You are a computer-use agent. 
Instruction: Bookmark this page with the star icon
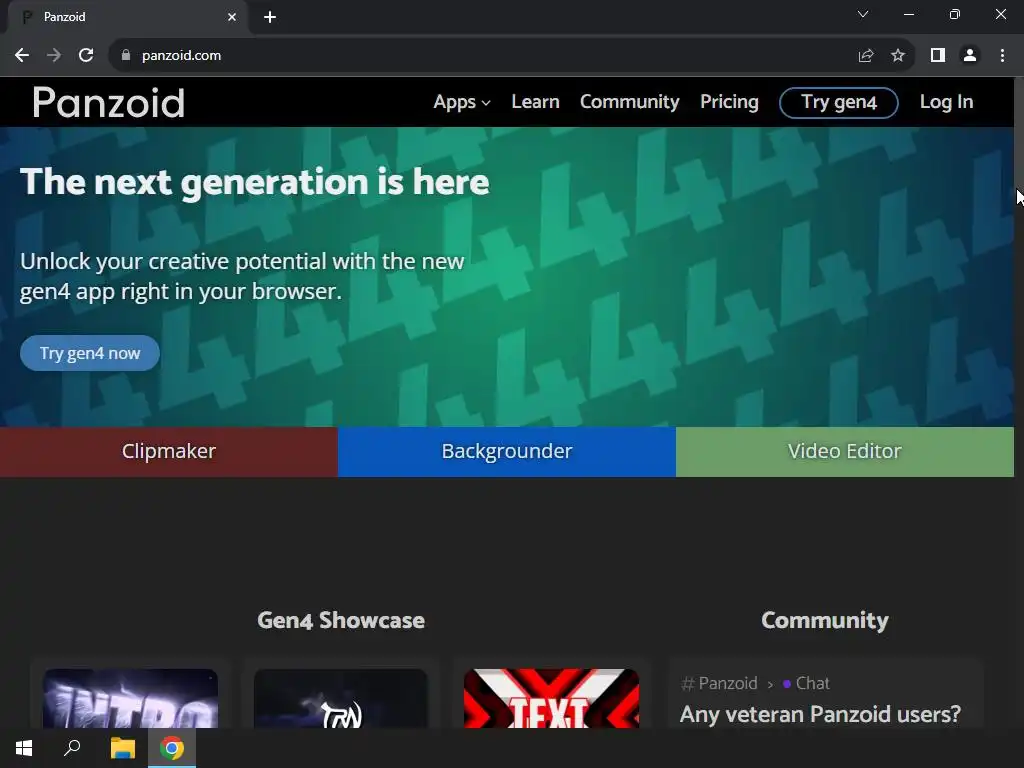coord(898,56)
